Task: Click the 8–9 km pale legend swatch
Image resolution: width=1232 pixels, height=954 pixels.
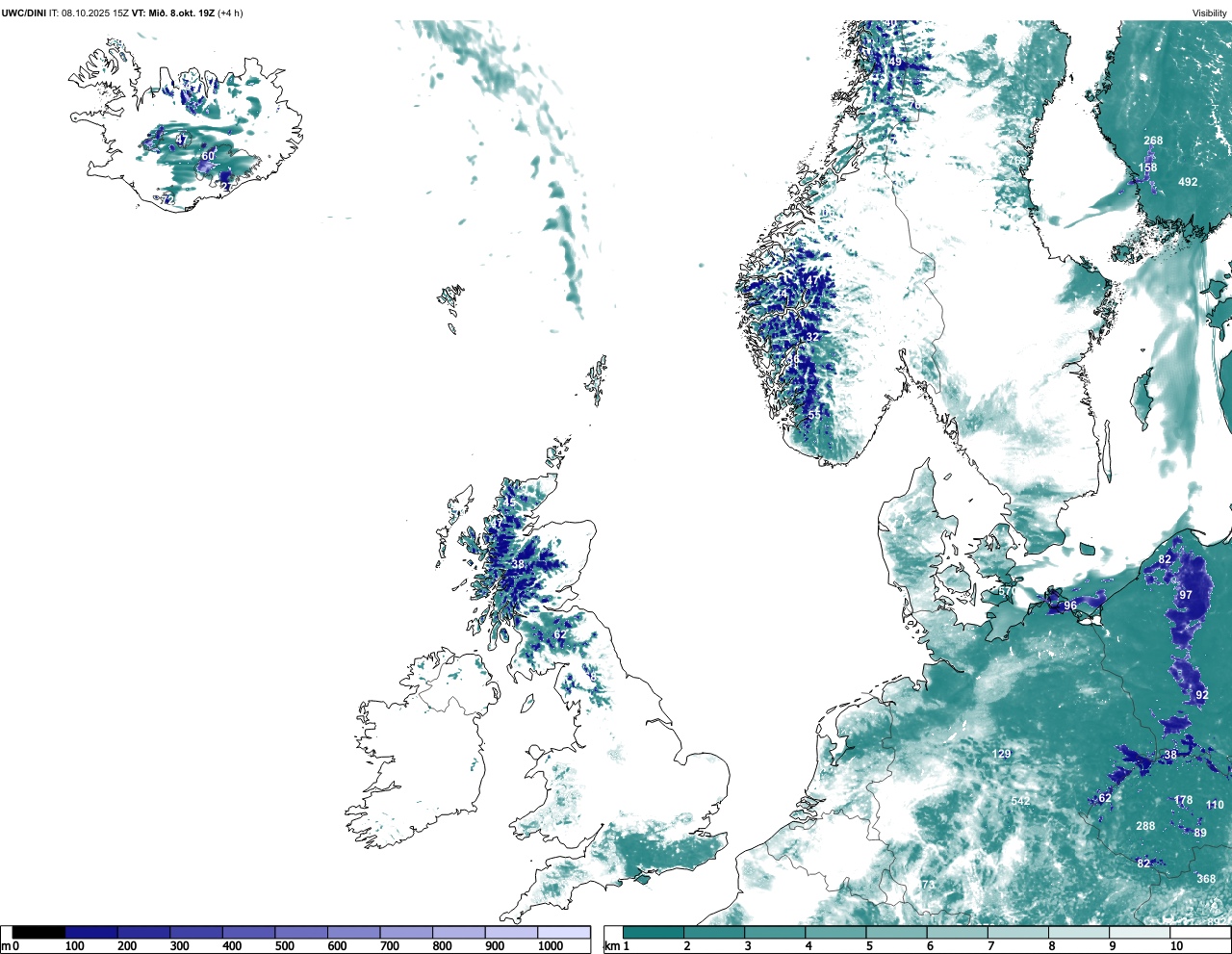Action: pos(1080,933)
